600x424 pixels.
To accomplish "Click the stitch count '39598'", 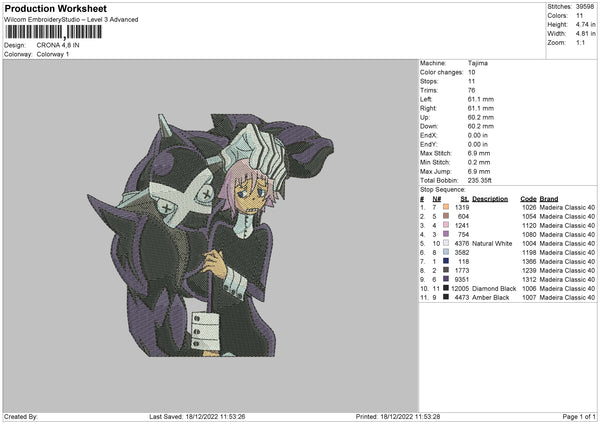I will [x=585, y=7].
